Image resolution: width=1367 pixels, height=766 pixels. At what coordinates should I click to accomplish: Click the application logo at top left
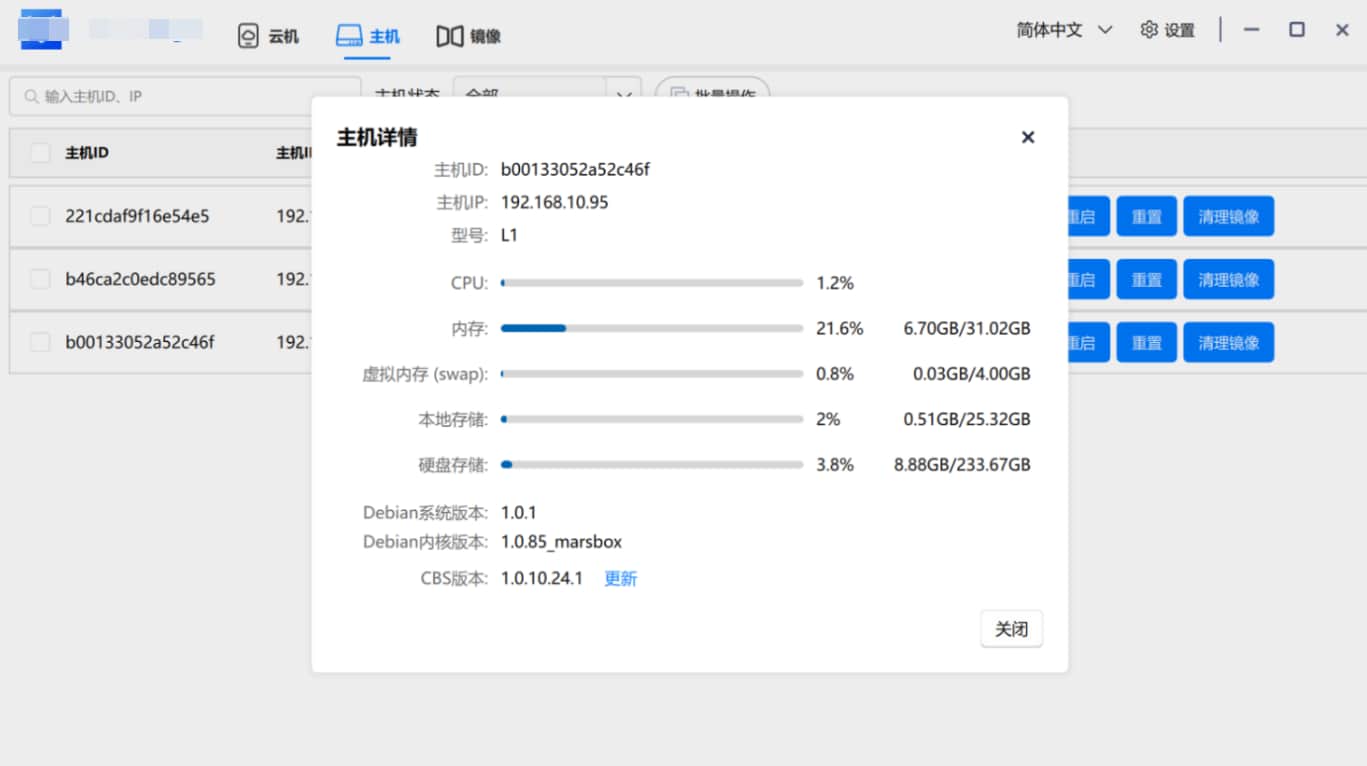click(41, 30)
